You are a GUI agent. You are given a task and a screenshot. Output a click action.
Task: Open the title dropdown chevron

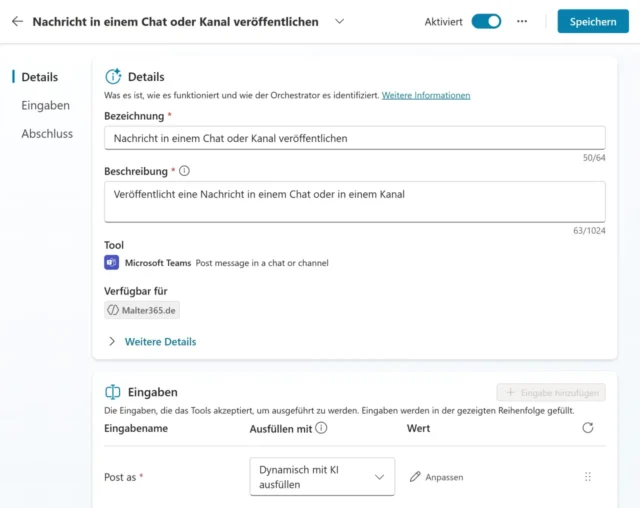click(339, 21)
